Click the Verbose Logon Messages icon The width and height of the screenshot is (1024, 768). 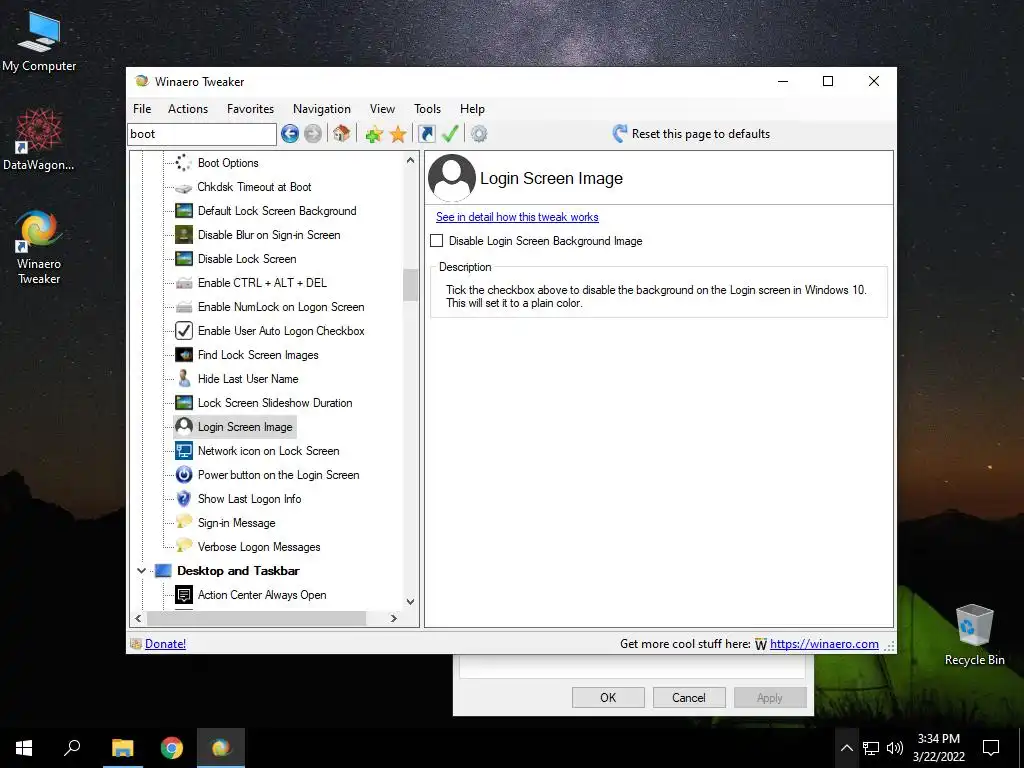(x=184, y=546)
